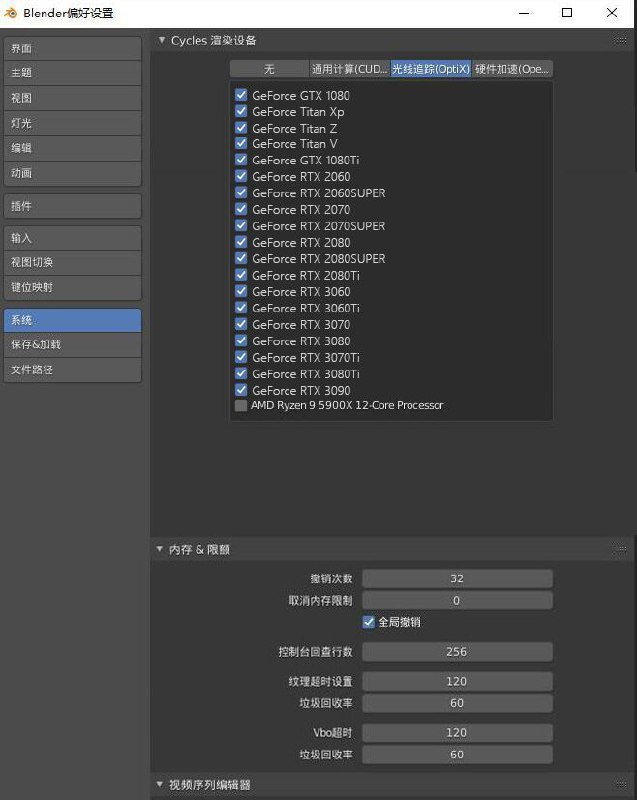Select the 无 compute device tab

click(x=269, y=69)
